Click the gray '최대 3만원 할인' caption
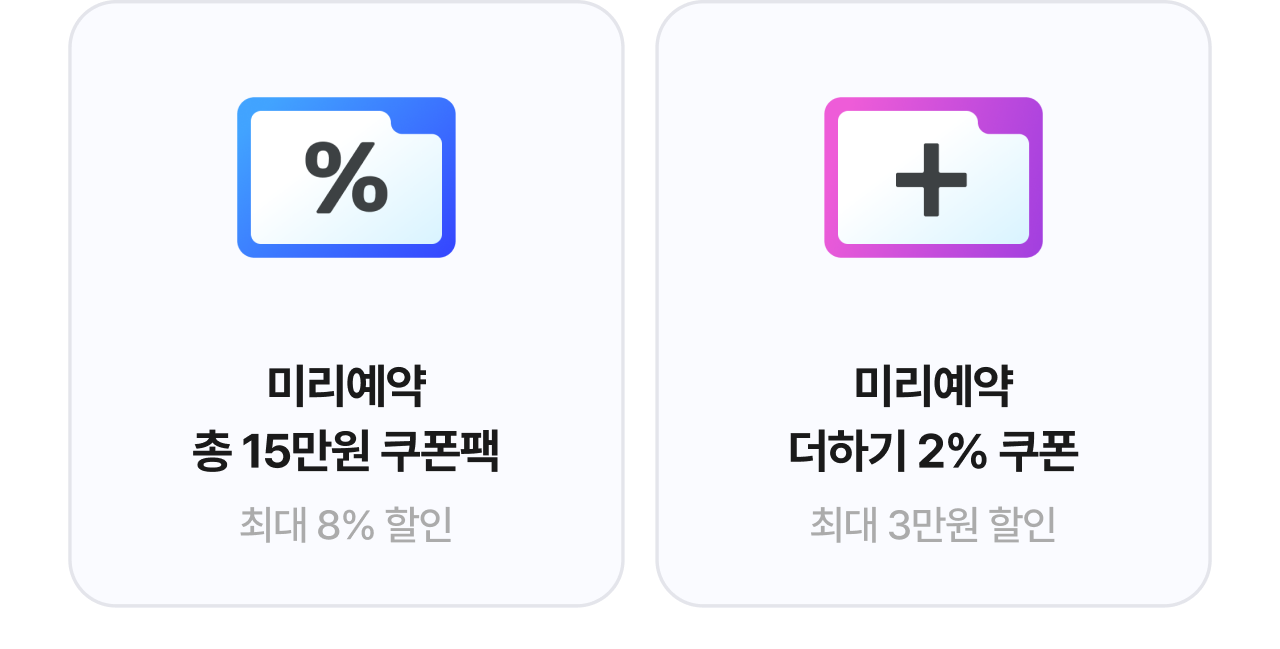The width and height of the screenshot is (1280, 649). pyautogui.click(x=933, y=525)
